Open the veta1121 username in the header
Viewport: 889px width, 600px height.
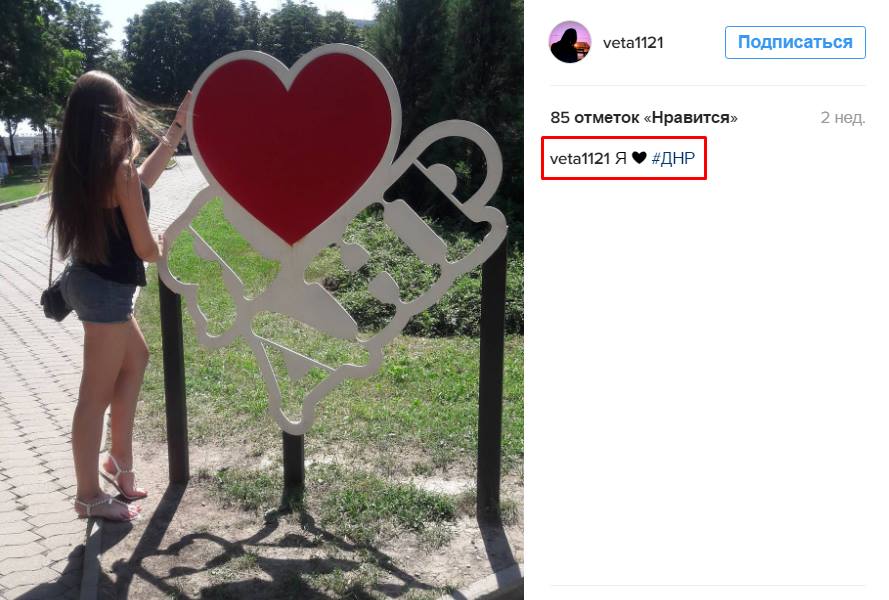(633, 43)
